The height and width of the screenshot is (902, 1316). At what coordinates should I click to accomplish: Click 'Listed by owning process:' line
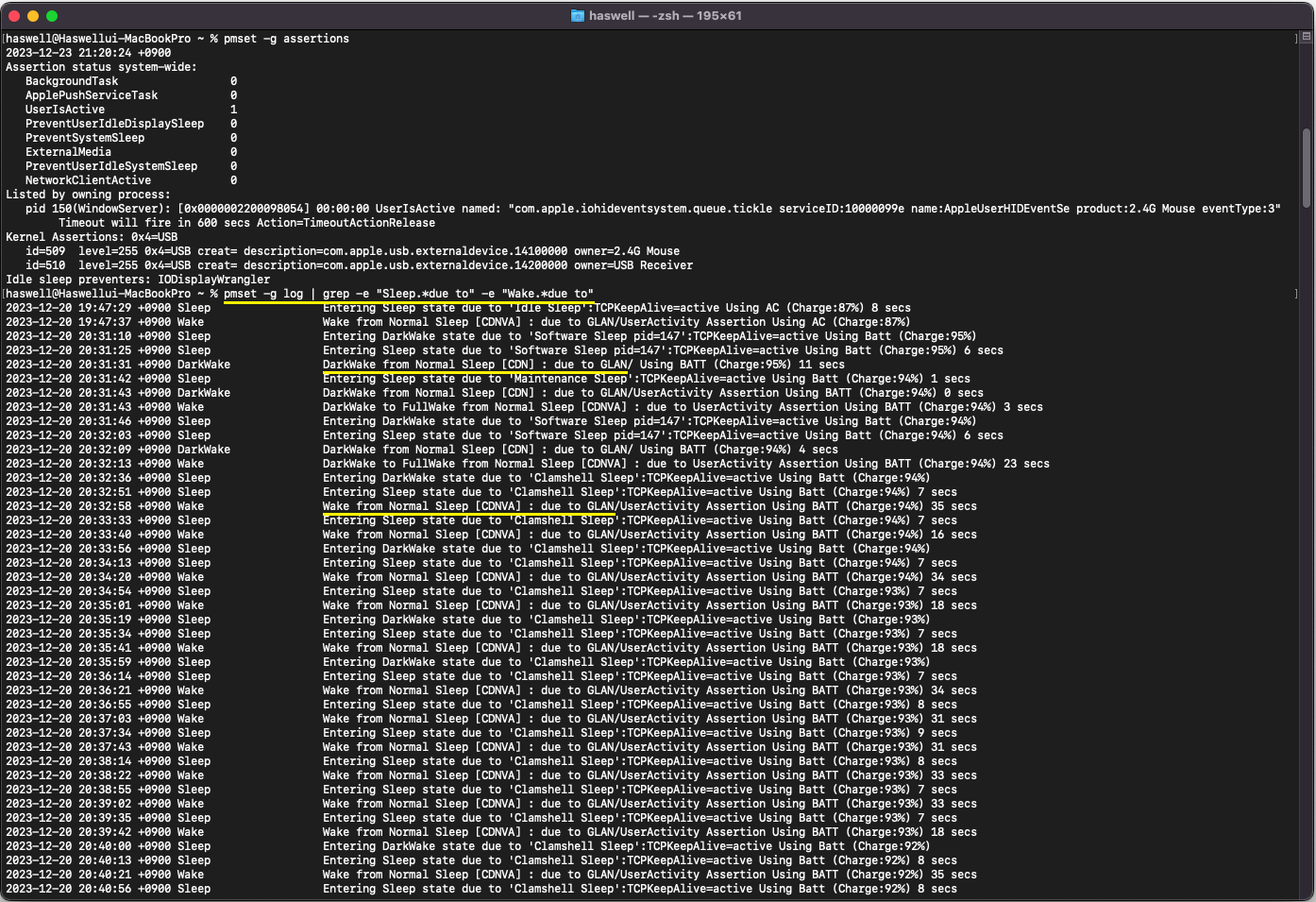[88, 195]
